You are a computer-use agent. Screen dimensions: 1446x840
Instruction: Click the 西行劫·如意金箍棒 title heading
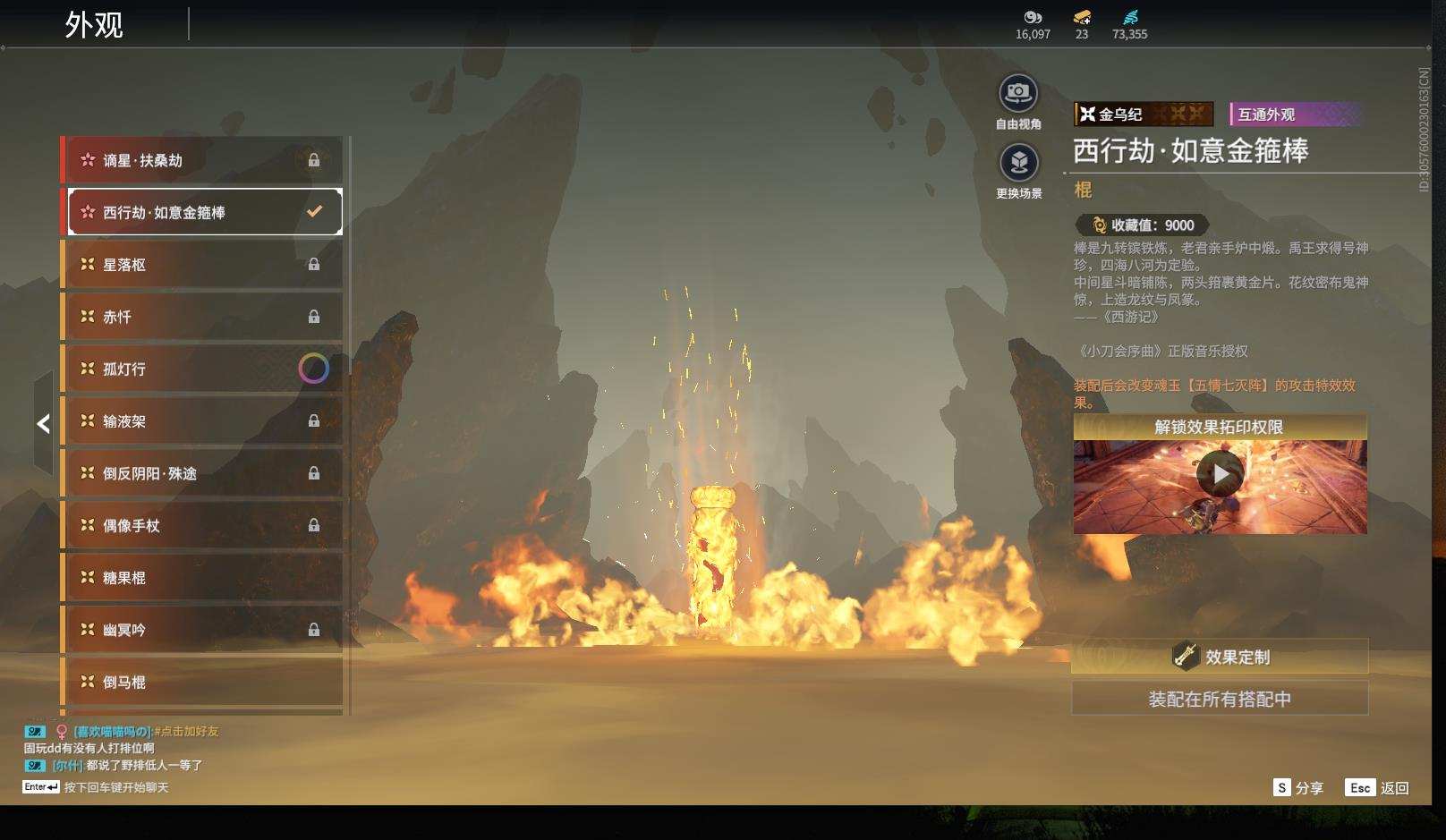tap(1191, 150)
